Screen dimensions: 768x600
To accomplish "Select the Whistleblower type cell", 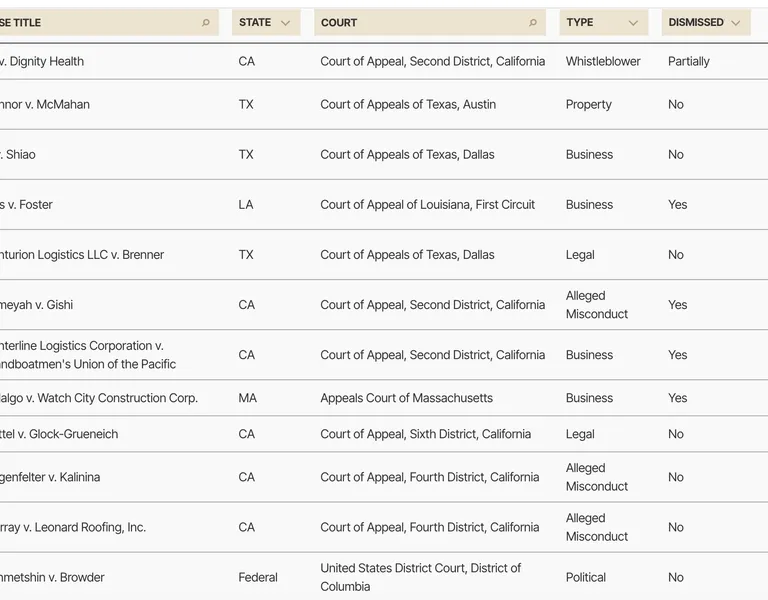I will pos(603,61).
